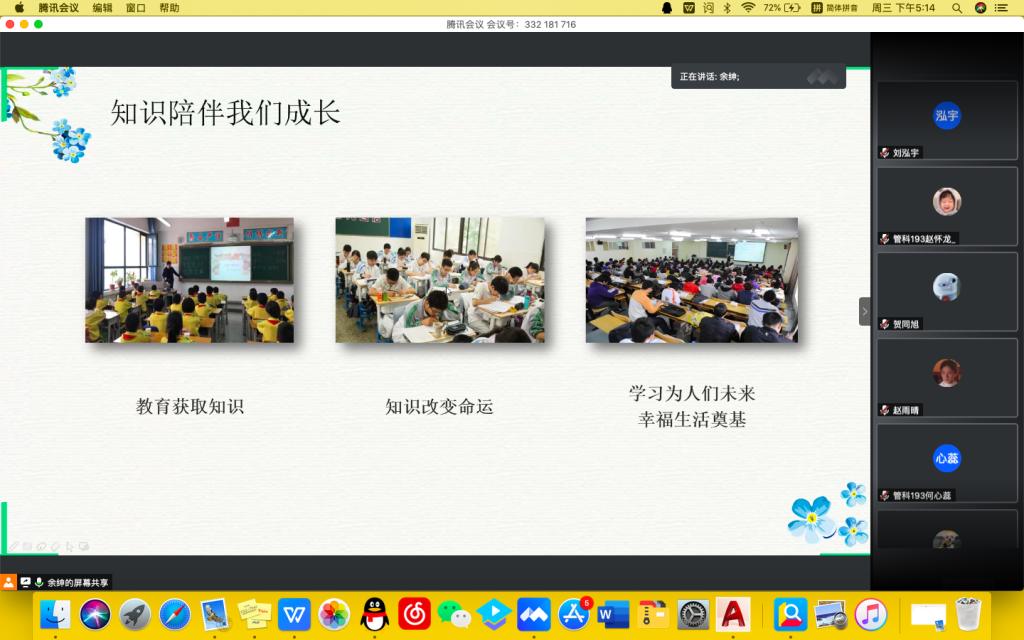Open the 编辑 menu
This screenshot has width=1024, height=640.
[103, 8]
